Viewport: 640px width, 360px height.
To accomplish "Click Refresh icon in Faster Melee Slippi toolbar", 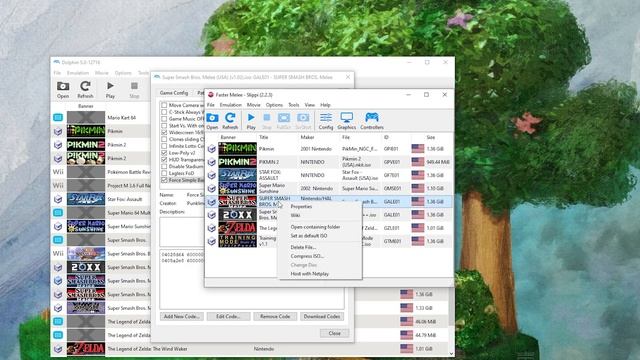I will [230, 121].
